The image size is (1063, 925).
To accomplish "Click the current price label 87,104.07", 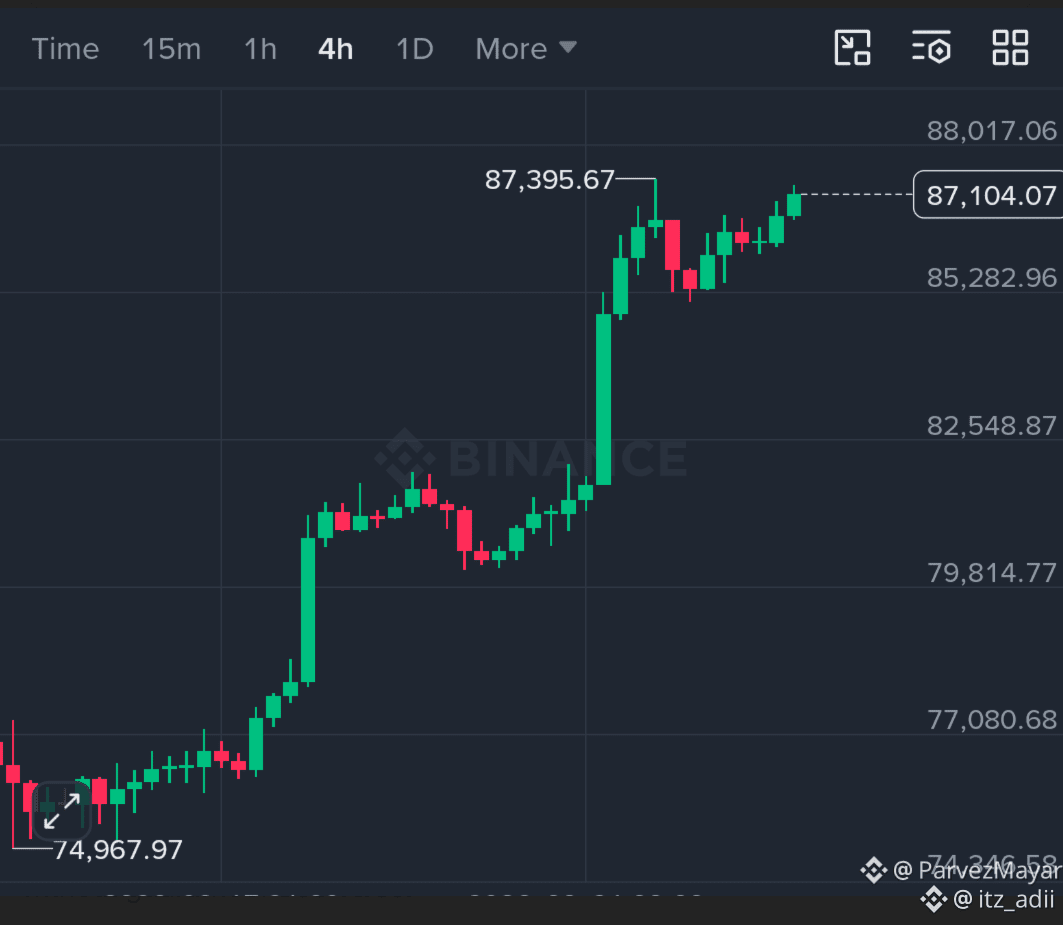I will coord(990,195).
